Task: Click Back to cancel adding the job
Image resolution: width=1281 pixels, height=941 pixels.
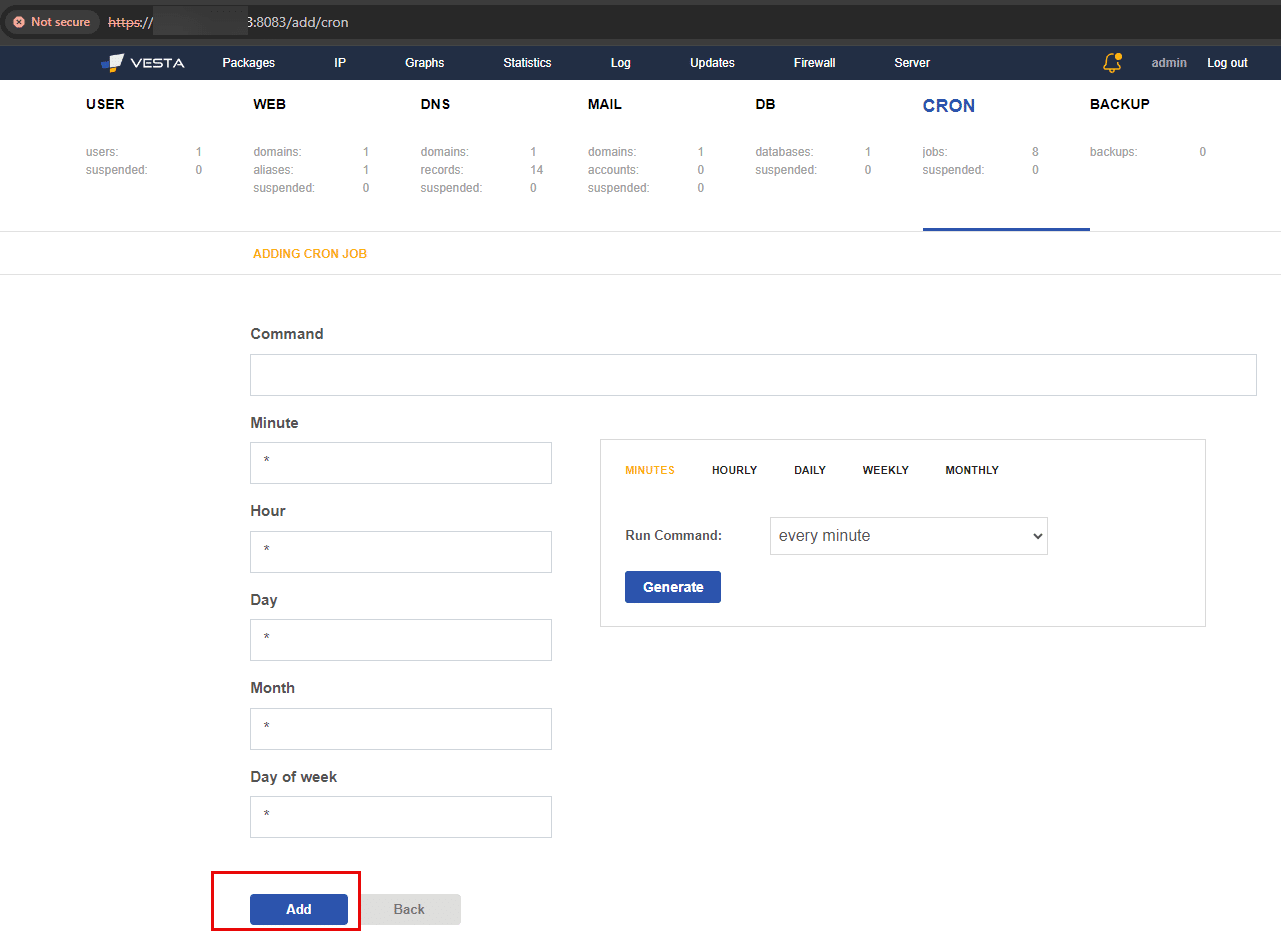Action: pyautogui.click(x=409, y=909)
